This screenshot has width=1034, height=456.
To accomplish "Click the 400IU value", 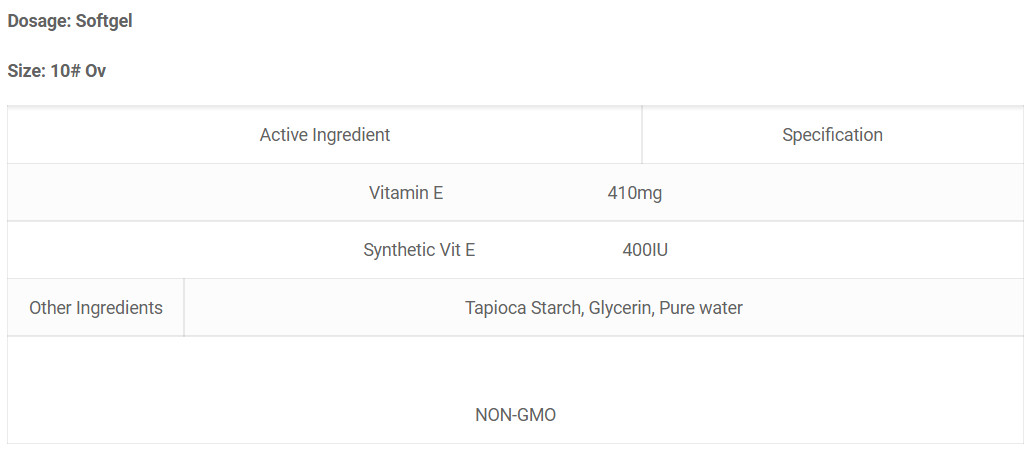I will [x=644, y=251].
